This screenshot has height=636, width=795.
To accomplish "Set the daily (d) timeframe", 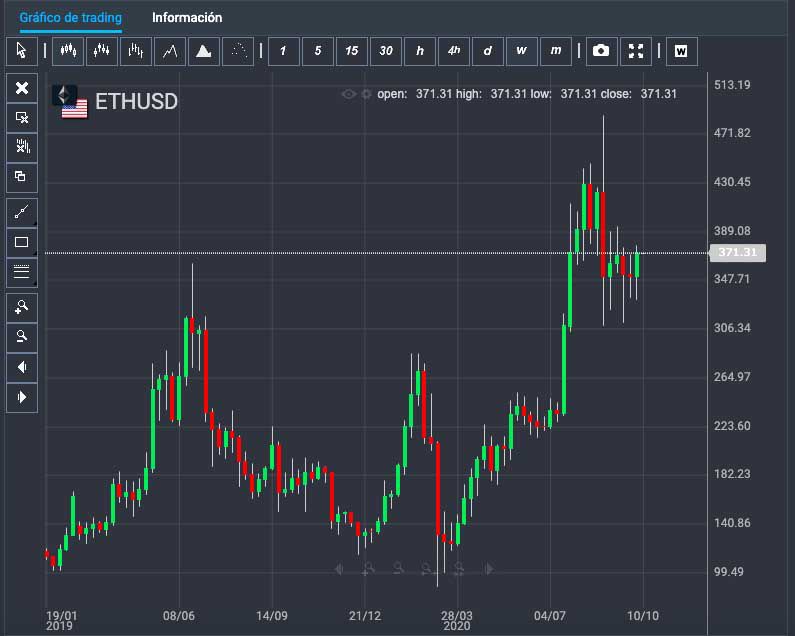I will 488,51.
